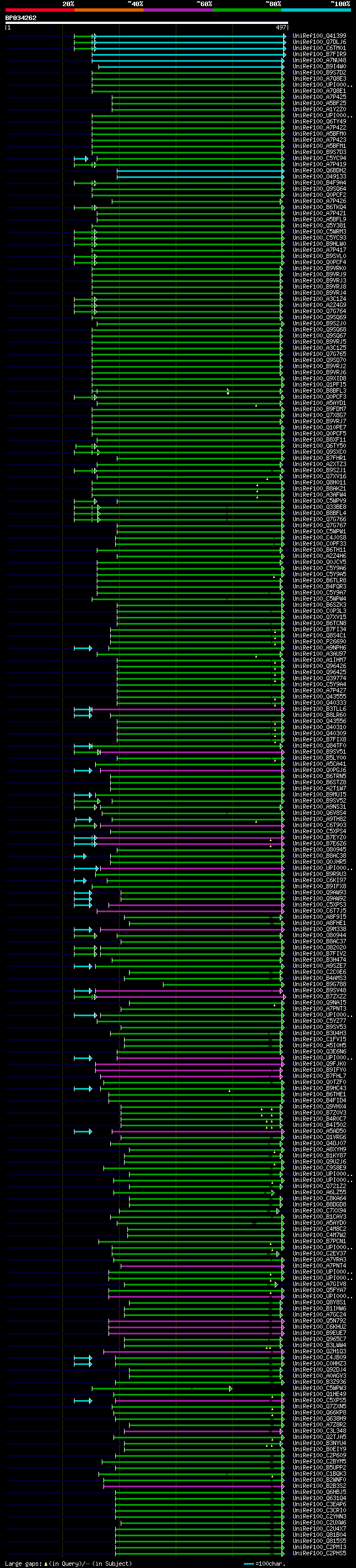
Task: Select the UniRef100_C5WPW4 label
Action: (319, 599)
